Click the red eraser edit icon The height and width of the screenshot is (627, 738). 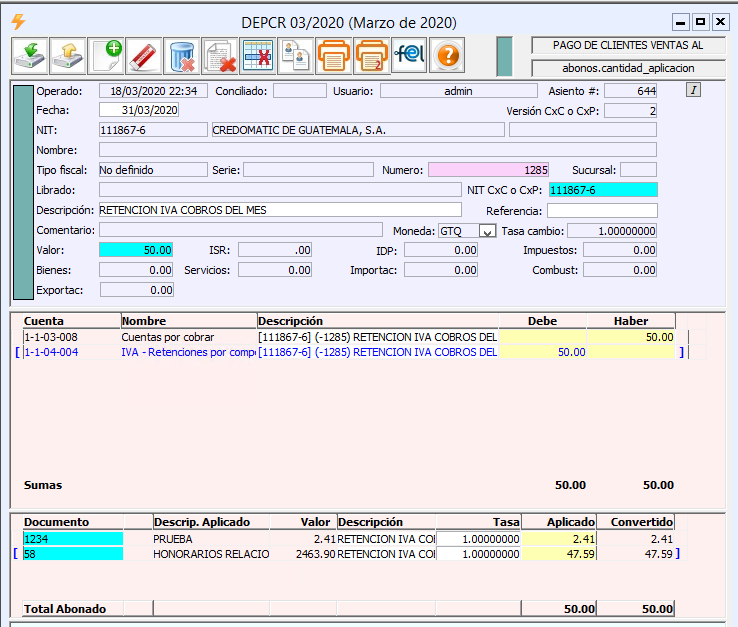click(x=144, y=56)
